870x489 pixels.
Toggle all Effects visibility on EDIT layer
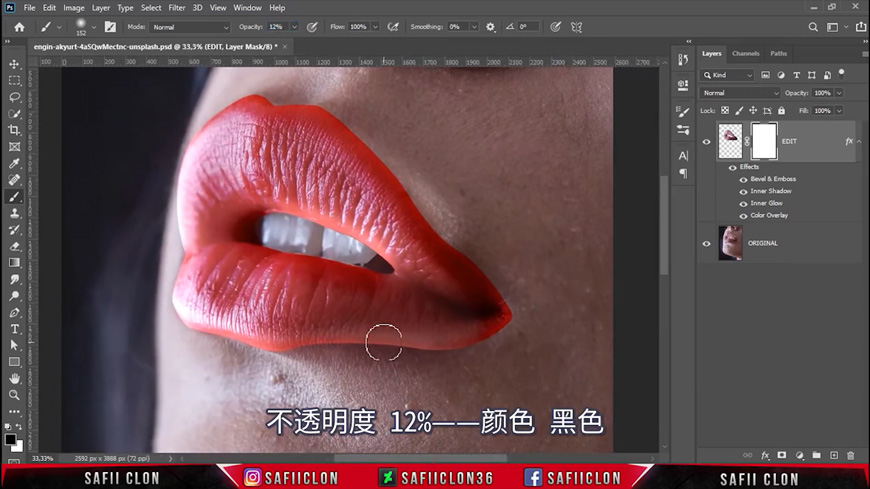[x=732, y=167]
